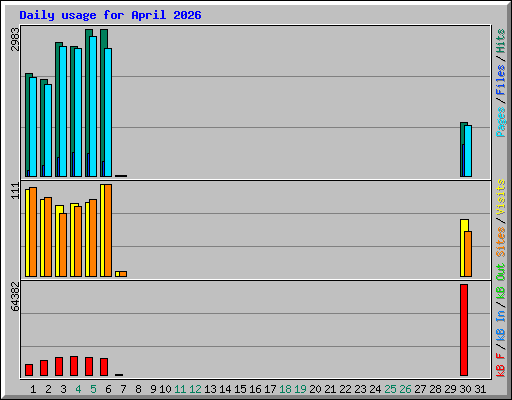Click day 7 on the x-axis
The width and height of the screenshot is (512, 400).
click(123, 389)
